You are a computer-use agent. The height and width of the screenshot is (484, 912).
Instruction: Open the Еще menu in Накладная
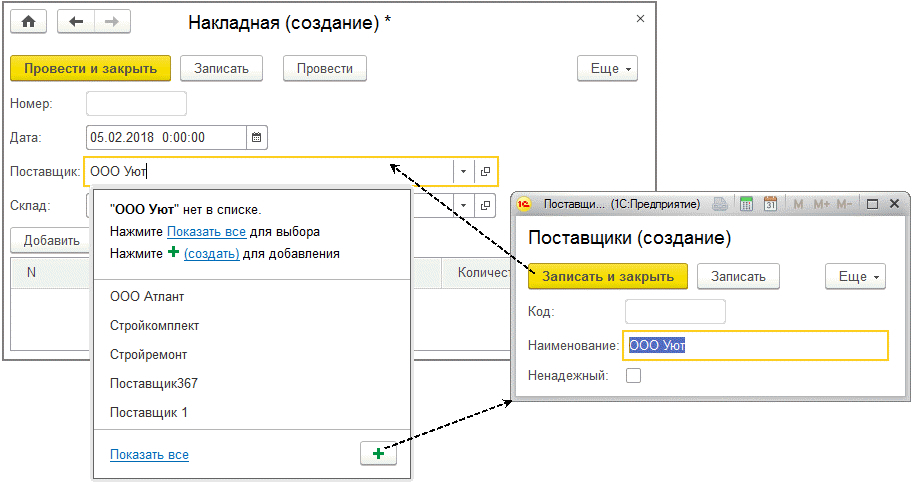coord(607,68)
